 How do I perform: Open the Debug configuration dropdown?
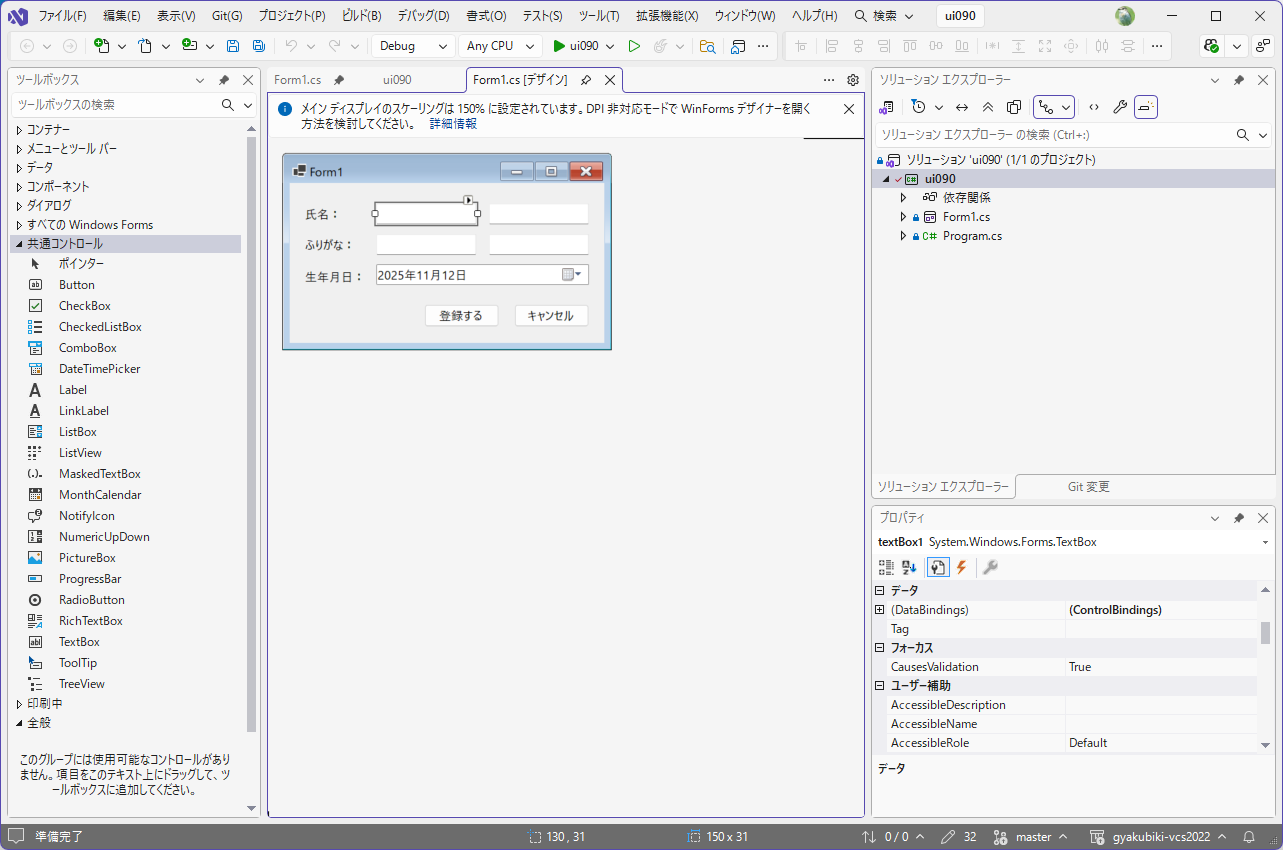point(413,46)
